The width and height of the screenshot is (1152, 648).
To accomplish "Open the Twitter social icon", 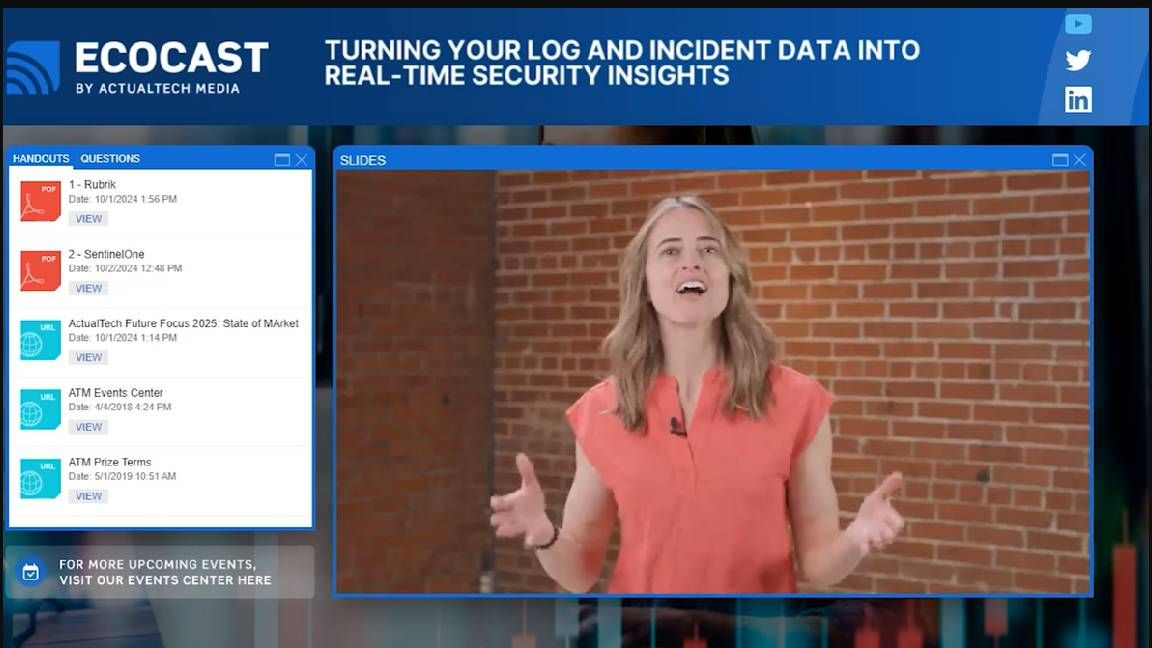I will (1078, 60).
